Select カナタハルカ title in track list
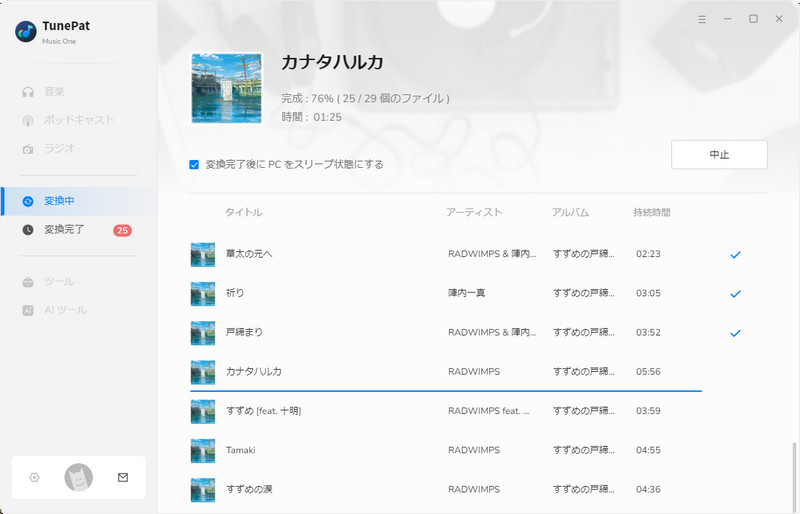Viewport: 800px width, 514px height. [x=254, y=372]
